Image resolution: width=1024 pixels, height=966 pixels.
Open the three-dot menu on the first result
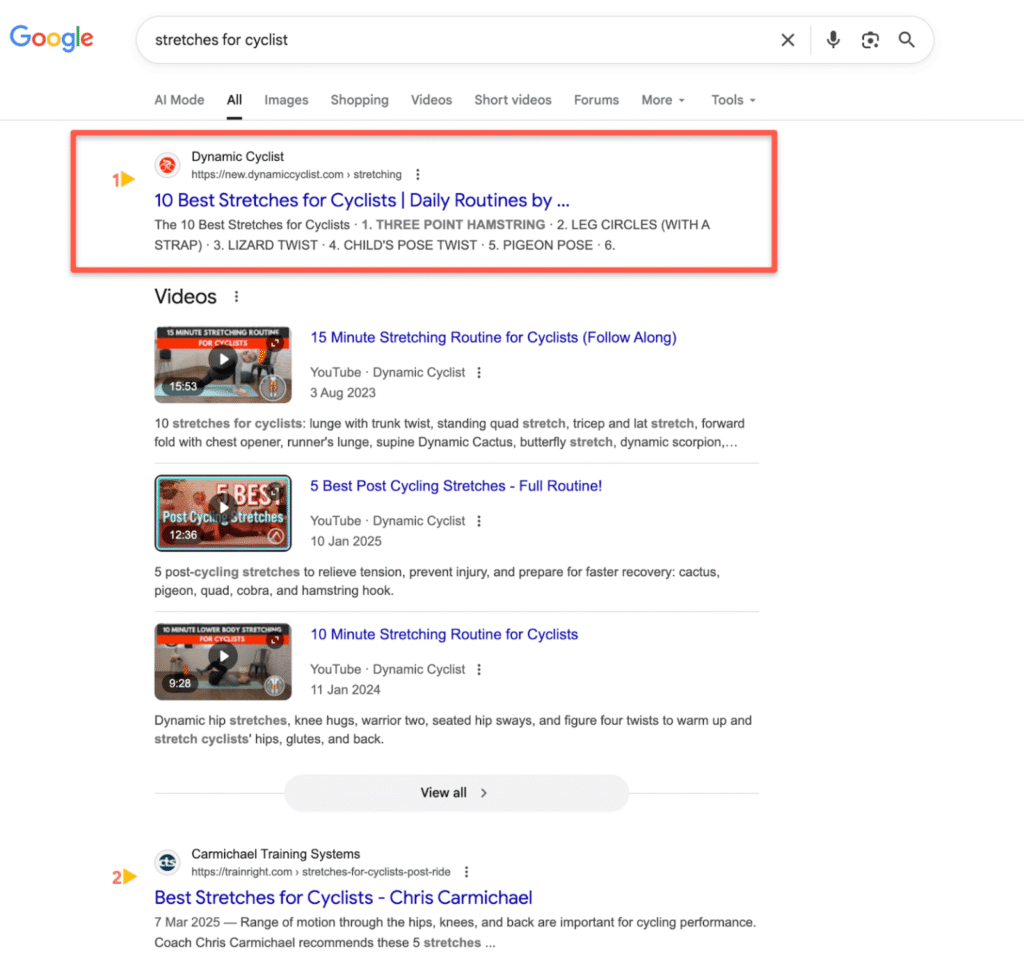[417, 173]
